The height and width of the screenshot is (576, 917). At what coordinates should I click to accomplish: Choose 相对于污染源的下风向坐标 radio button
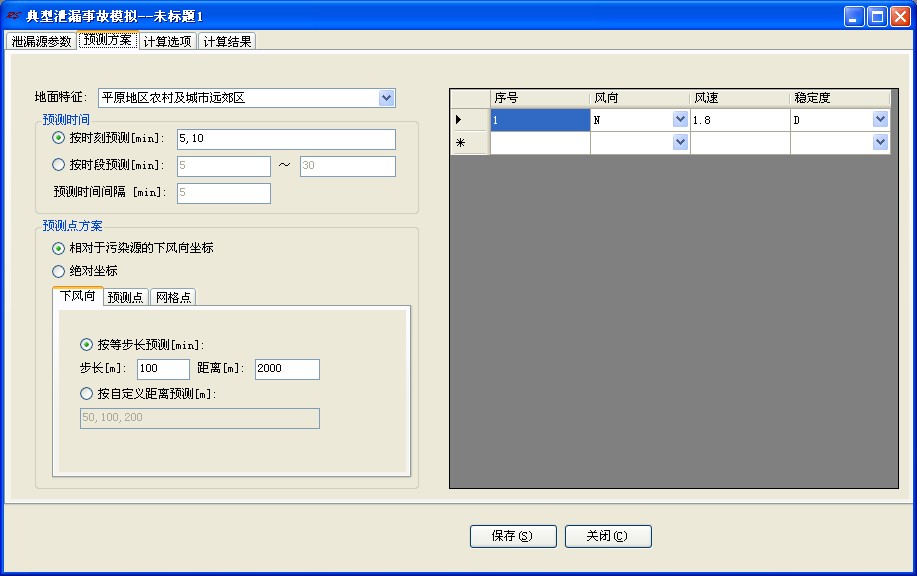[x=58, y=249]
